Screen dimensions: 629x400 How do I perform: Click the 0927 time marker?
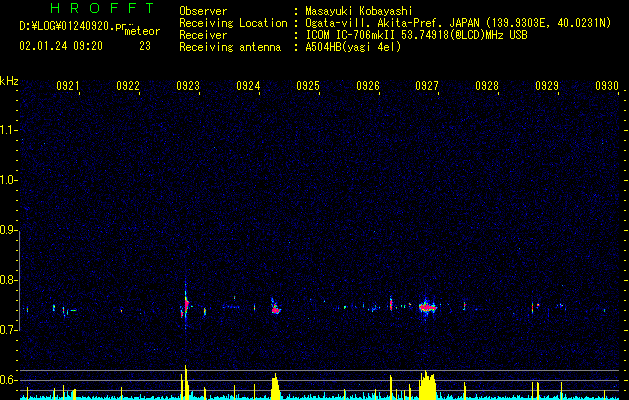click(427, 85)
